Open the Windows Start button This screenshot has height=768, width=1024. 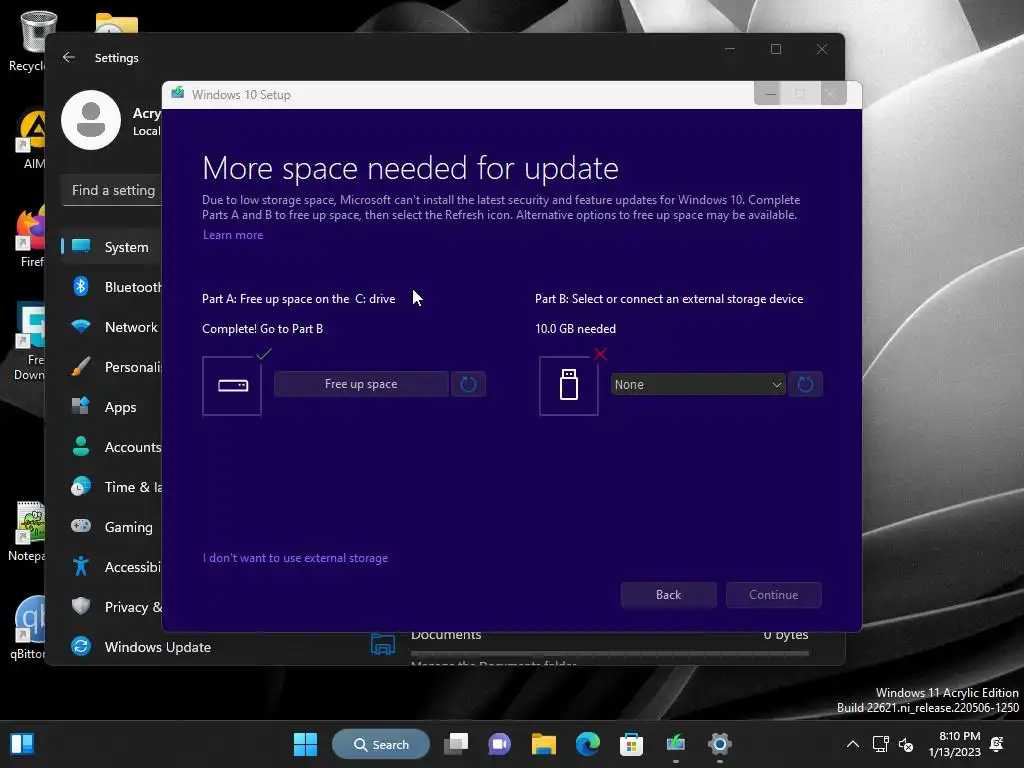point(305,744)
